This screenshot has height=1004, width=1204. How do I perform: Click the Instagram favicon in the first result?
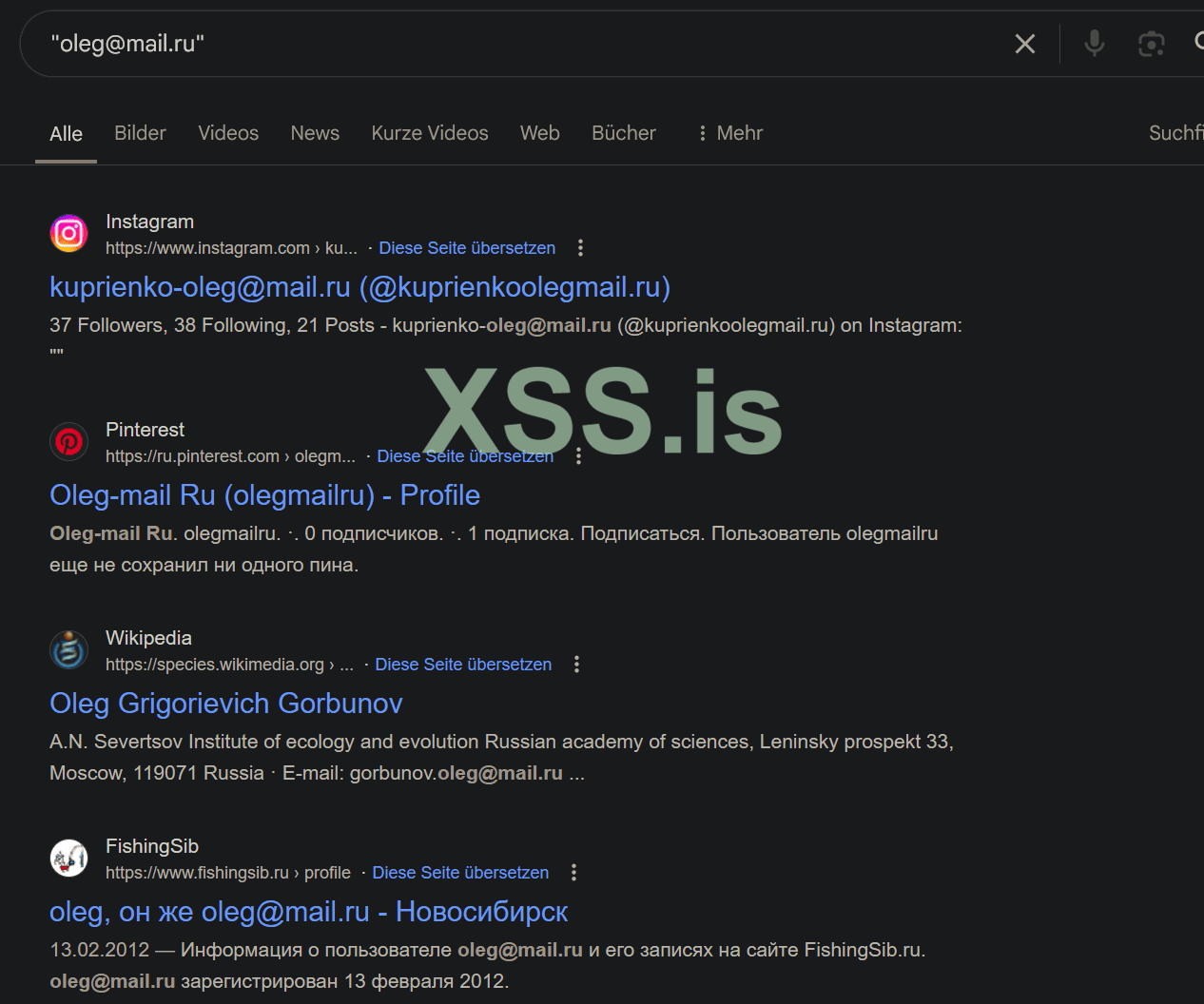pos(68,233)
